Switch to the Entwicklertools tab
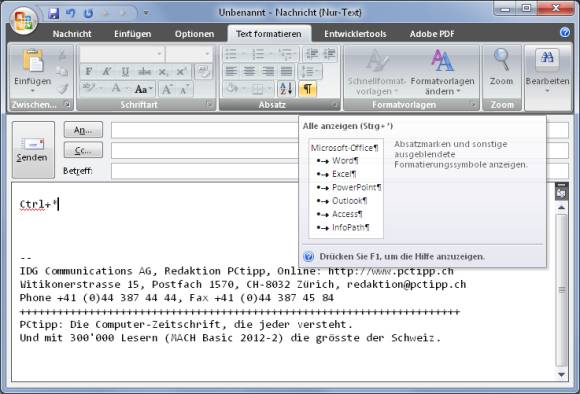Image resolution: width=580 pixels, height=394 pixels. 355,34
